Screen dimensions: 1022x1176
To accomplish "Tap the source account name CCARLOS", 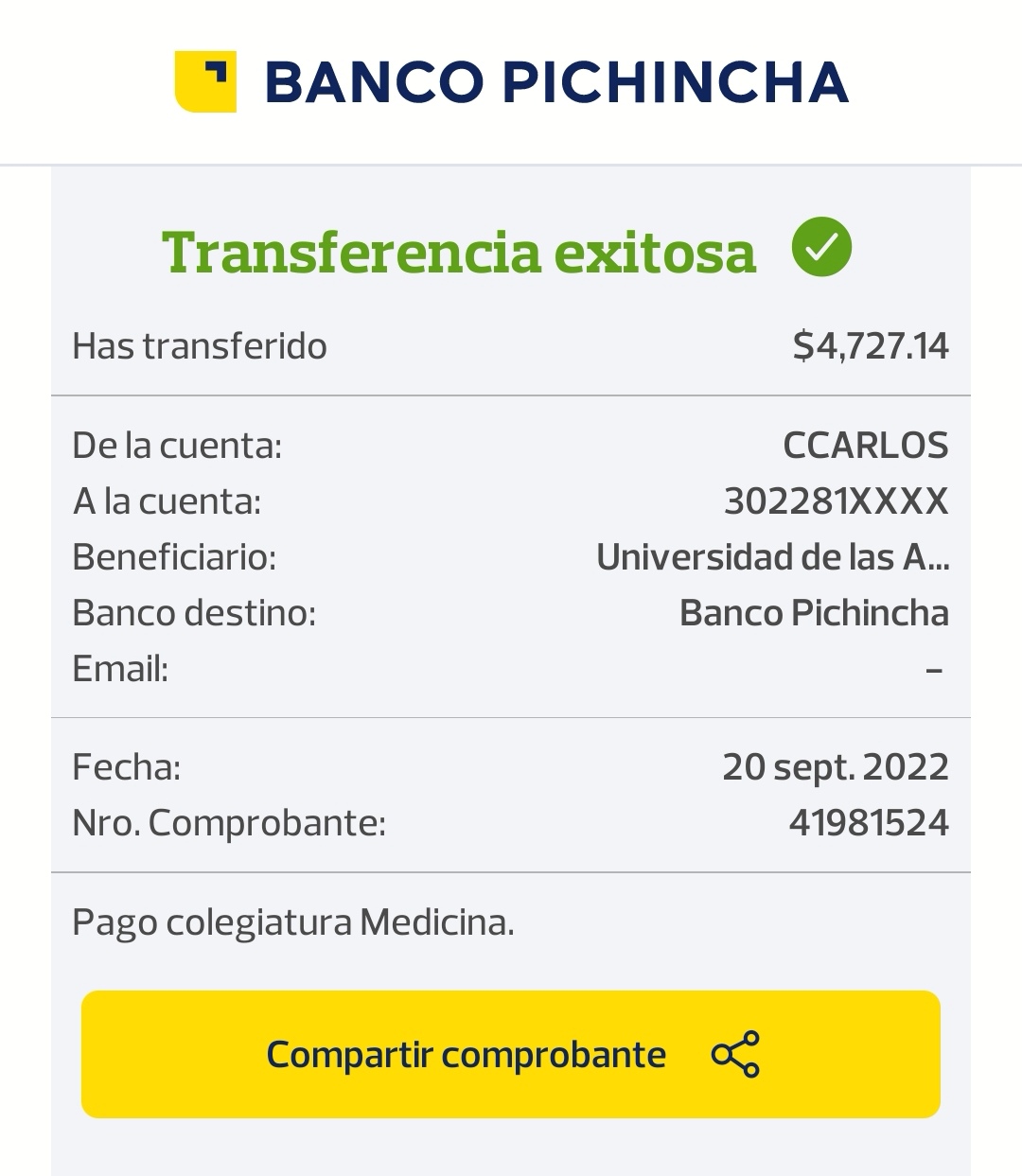I will 865,445.
